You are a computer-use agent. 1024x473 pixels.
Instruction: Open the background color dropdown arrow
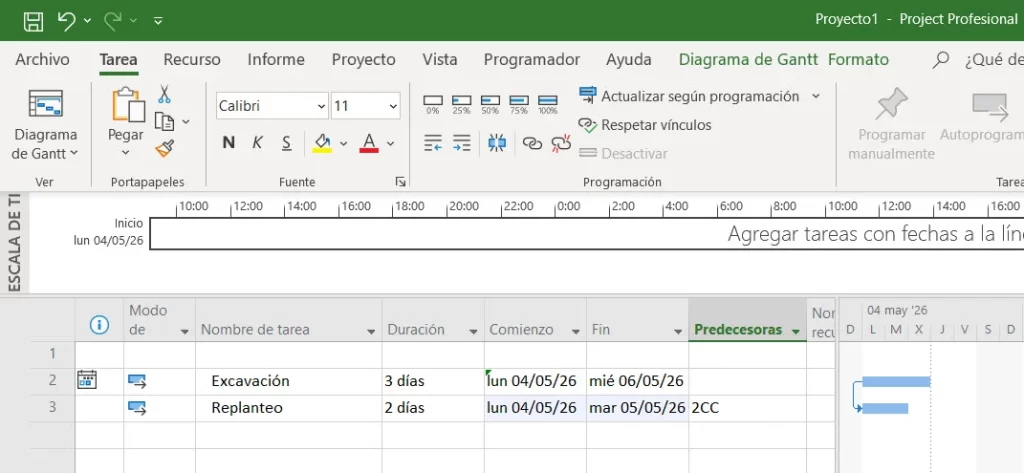pos(344,144)
